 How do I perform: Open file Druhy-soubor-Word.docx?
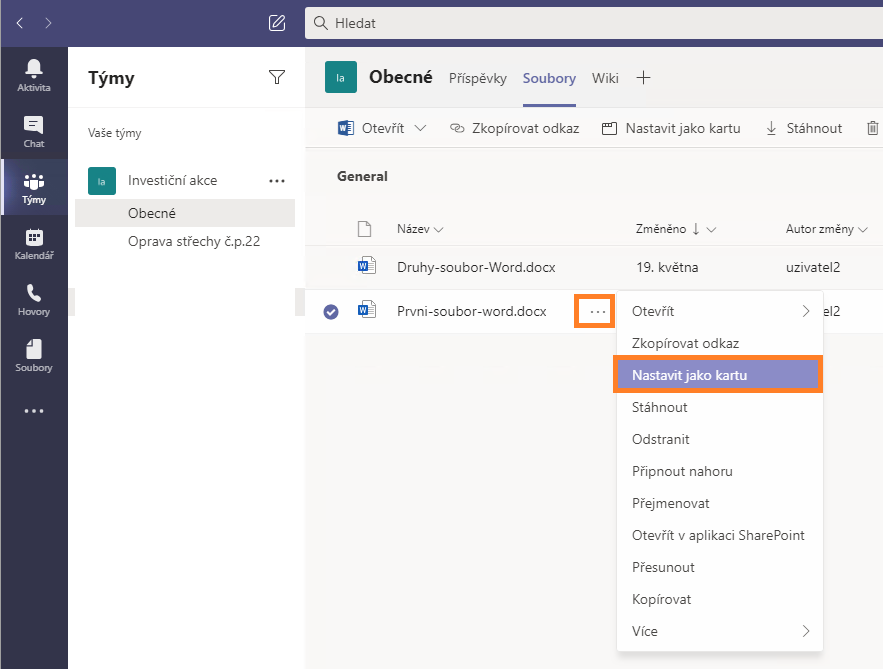pos(476,267)
